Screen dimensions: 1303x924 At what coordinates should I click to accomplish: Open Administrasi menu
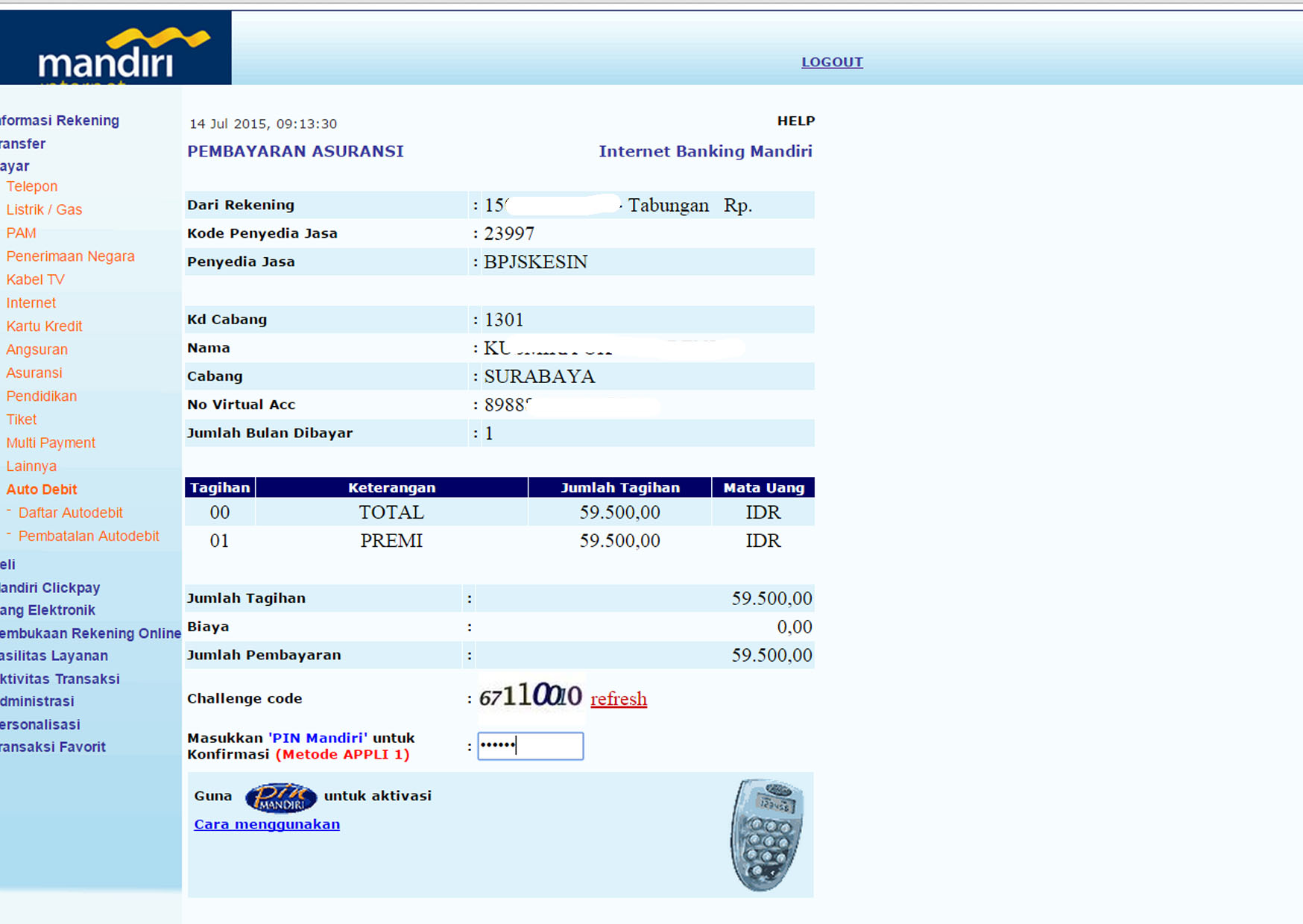(37, 701)
